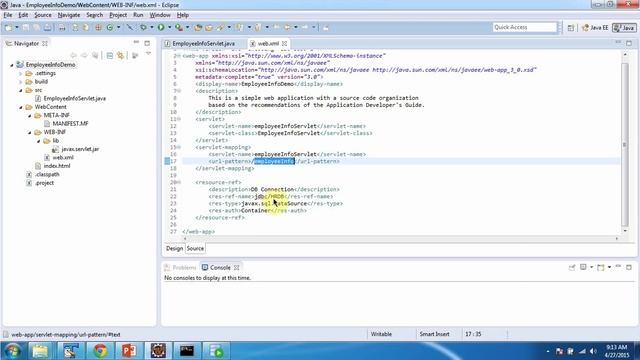Collapse the EmployeeInfoDemo project node
640x360 pixels.
(x=12, y=65)
